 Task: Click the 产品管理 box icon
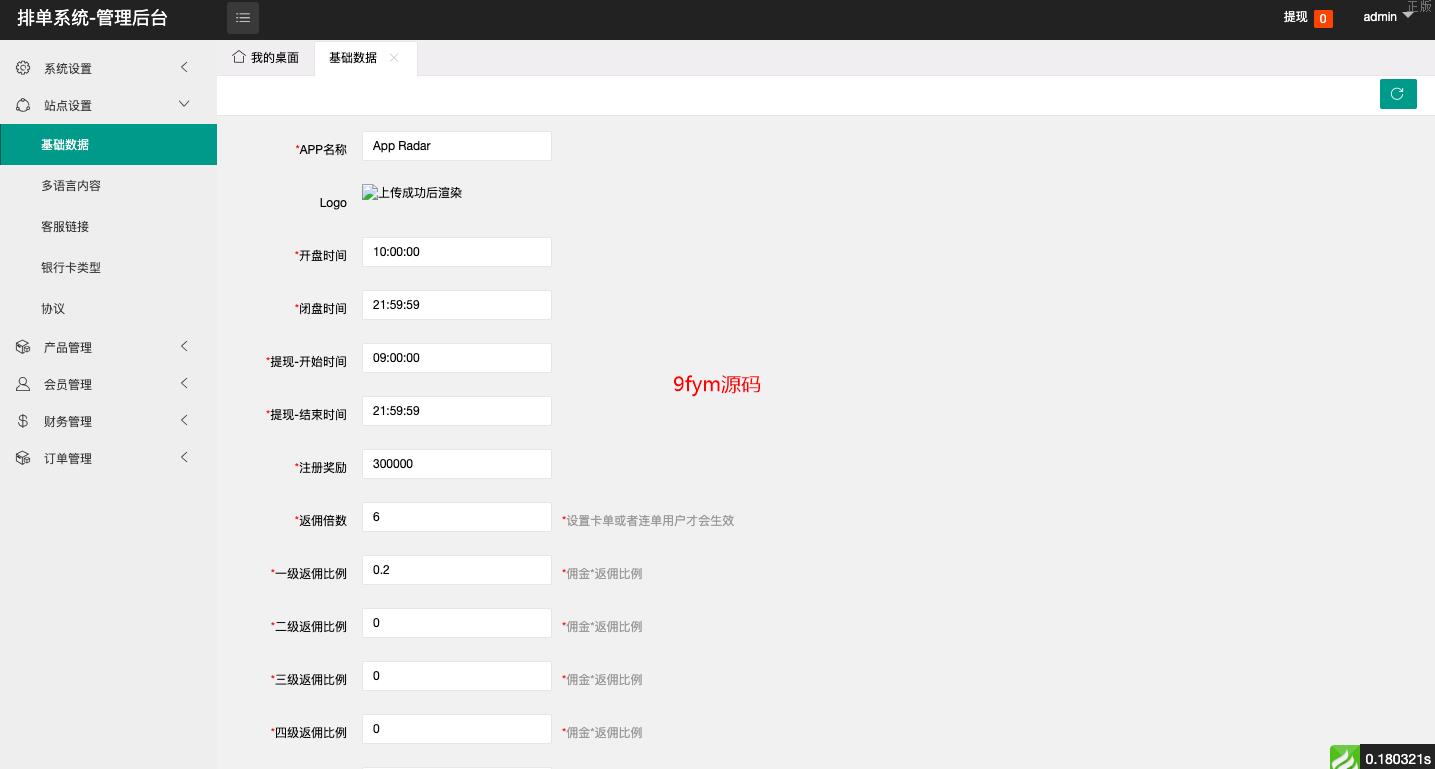(x=23, y=347)
